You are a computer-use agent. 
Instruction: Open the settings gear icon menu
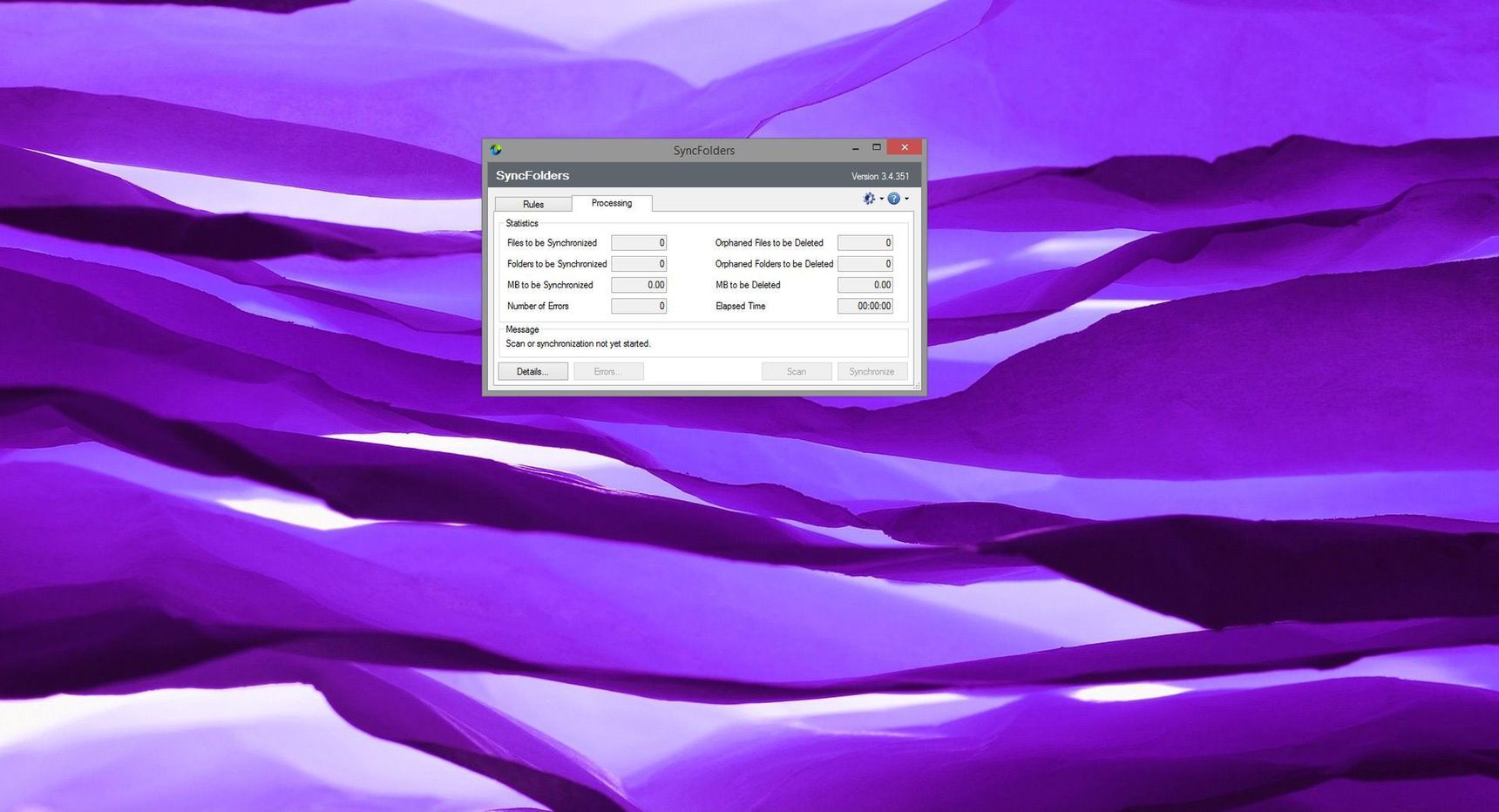(869, 199)
